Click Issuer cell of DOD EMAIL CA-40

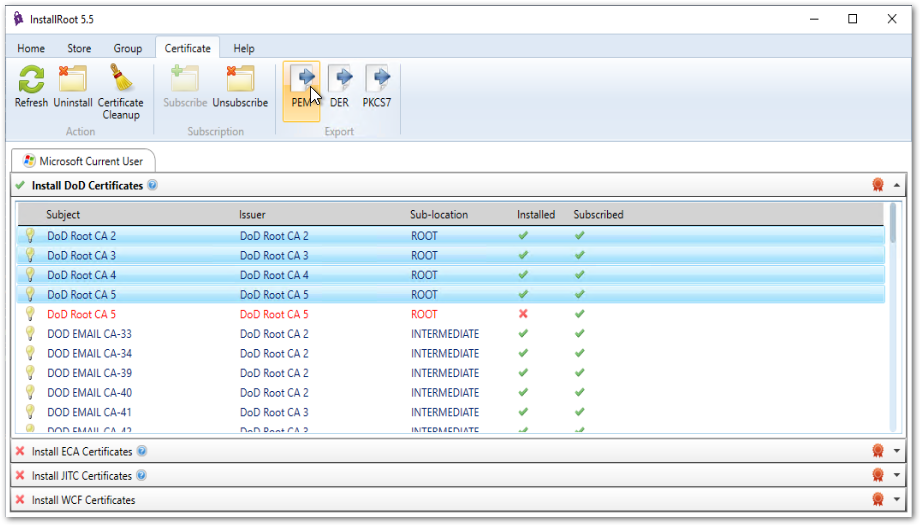click(x=274, y=392)
